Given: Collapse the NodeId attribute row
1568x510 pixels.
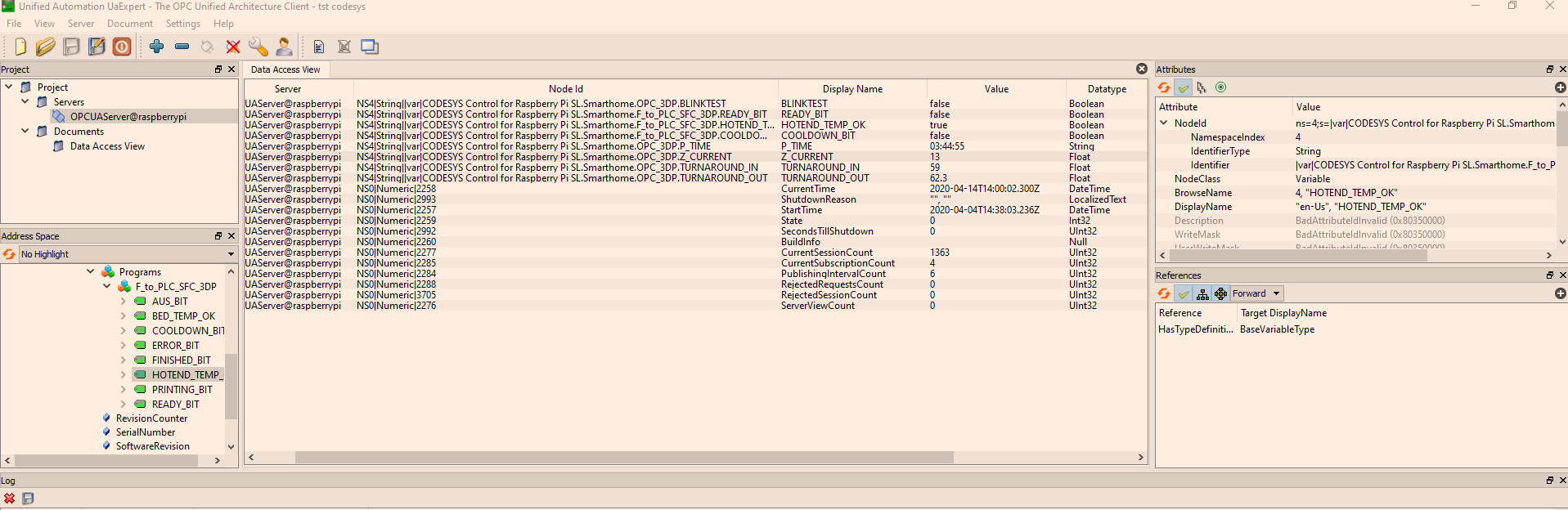Looking at the screenshot, I should coord(1164,123).
